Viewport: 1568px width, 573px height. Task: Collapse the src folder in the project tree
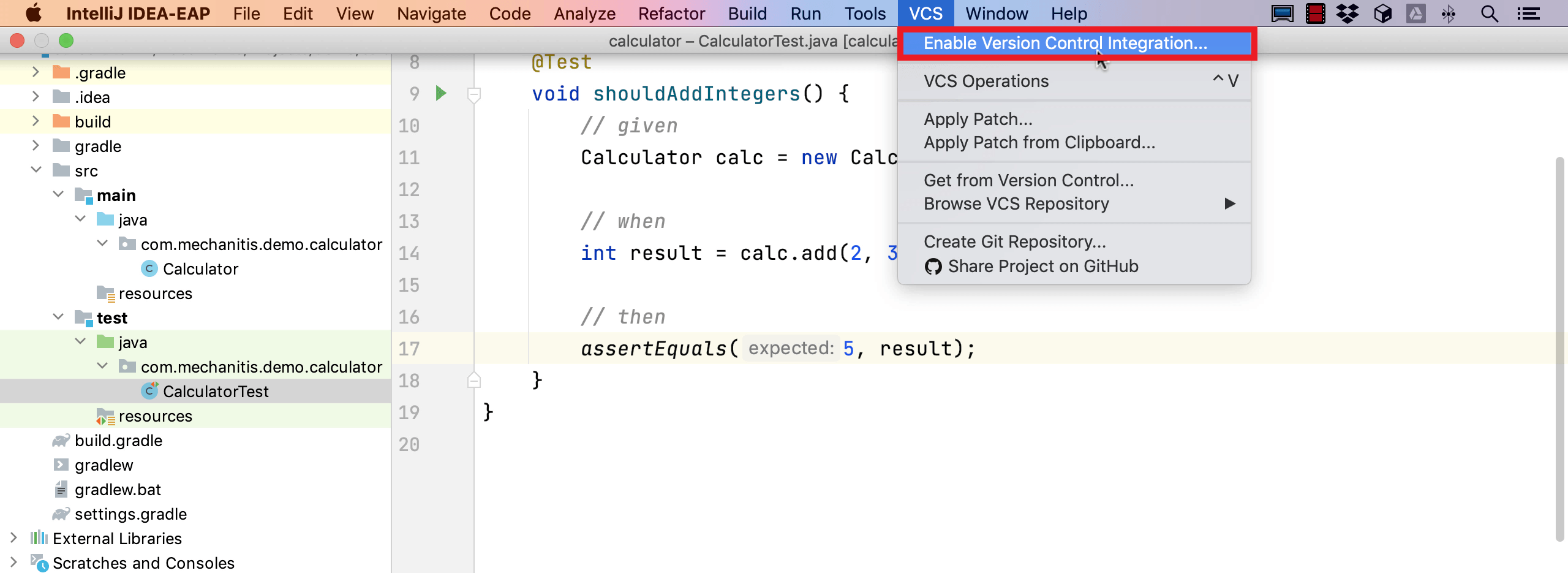[36, 170]
